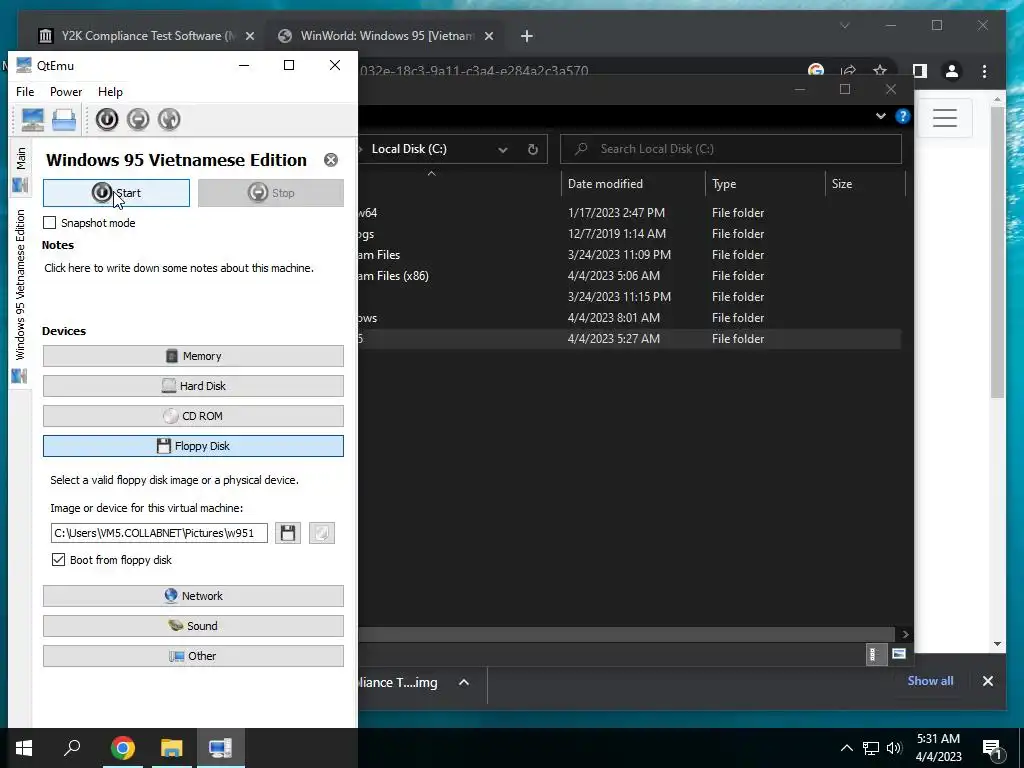Click the File Explorer help icon
1024x768 pixels.
(903, 116)
